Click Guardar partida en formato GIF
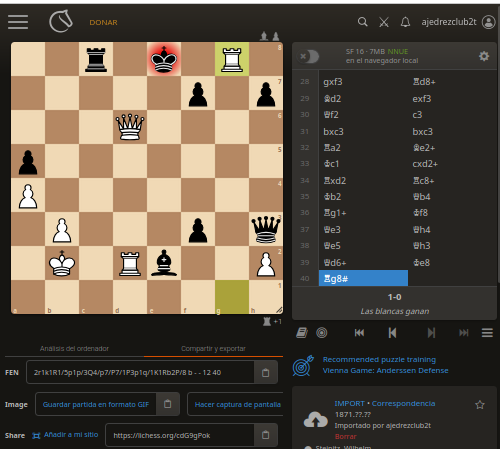This screenshot has width=500, height=449. click(x=96, y=404)
